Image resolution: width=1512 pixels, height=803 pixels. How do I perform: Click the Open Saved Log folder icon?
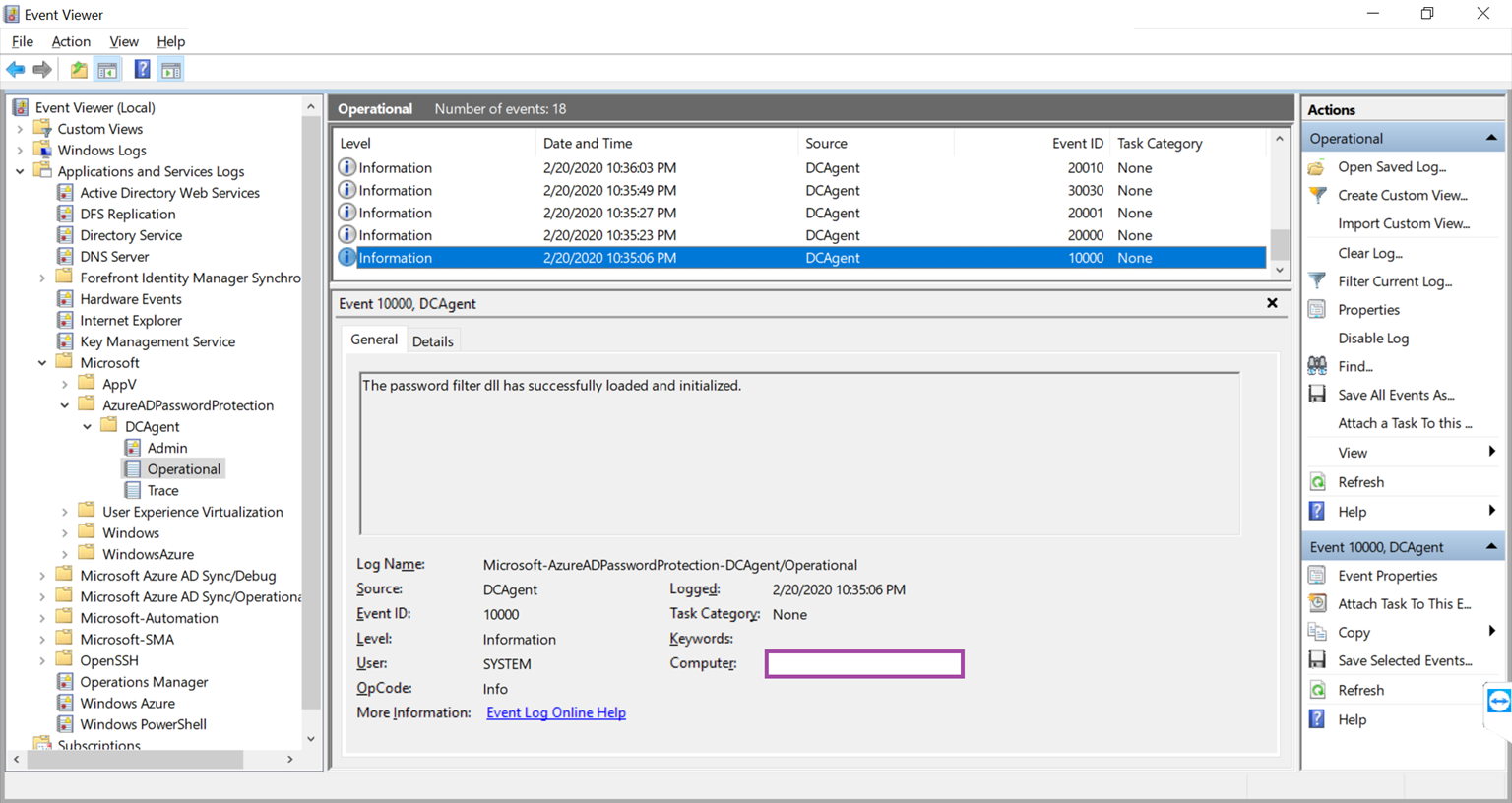[1317, 167]
